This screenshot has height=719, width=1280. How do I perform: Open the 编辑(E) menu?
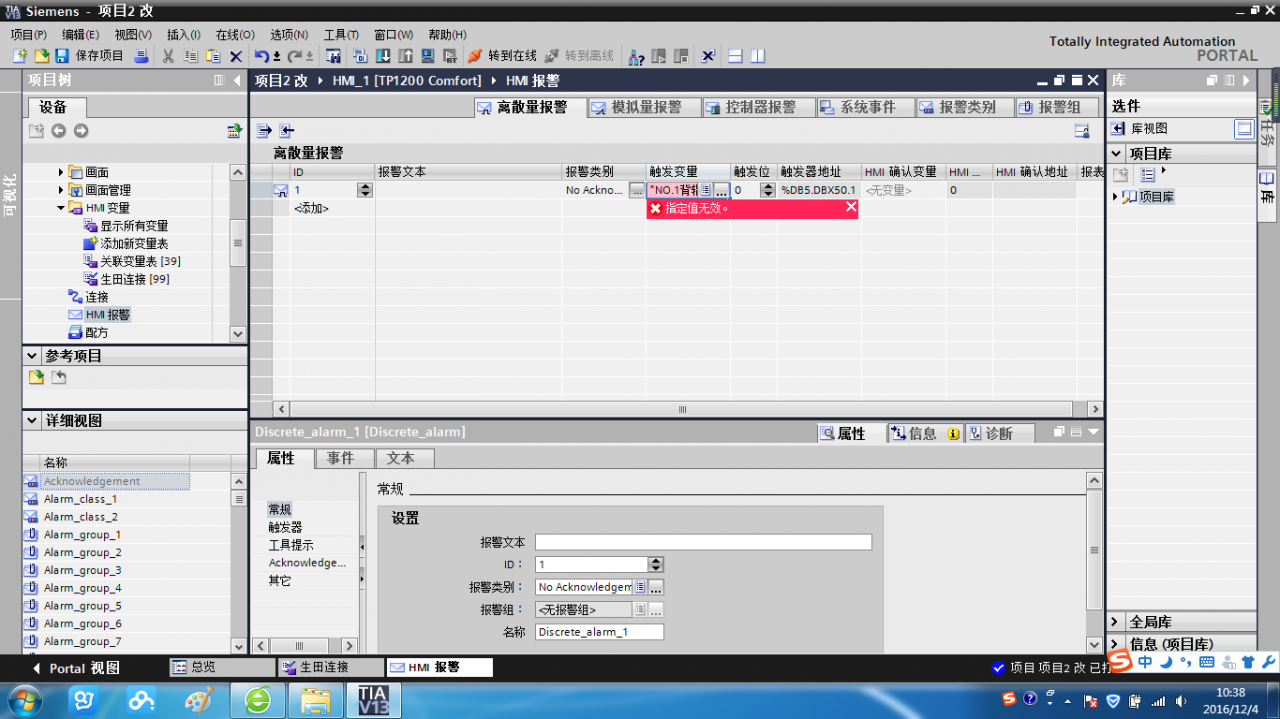80,34
